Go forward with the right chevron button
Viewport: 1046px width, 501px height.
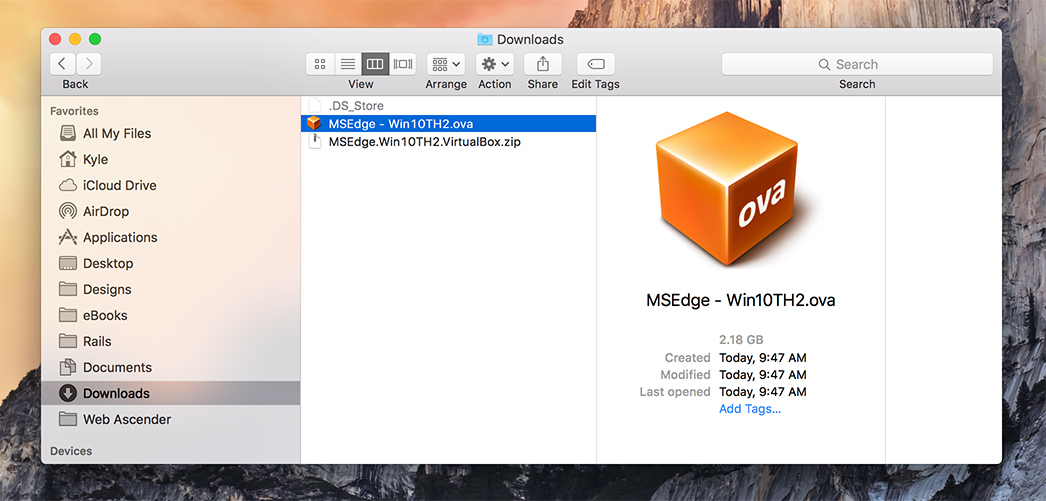click(89, 64)
